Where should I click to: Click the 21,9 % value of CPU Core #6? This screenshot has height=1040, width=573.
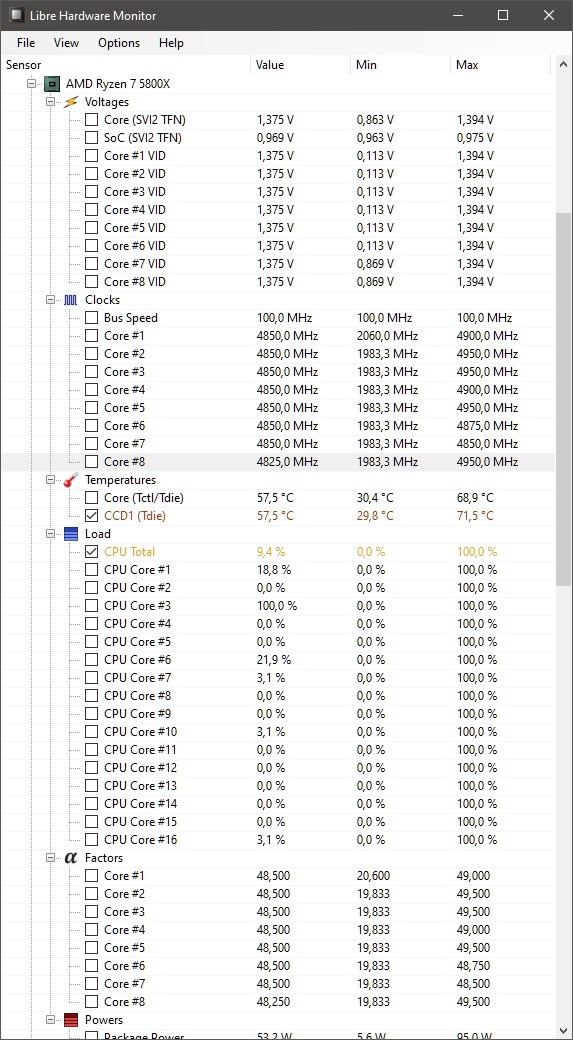pyautogui.click(x=274, y=659)
